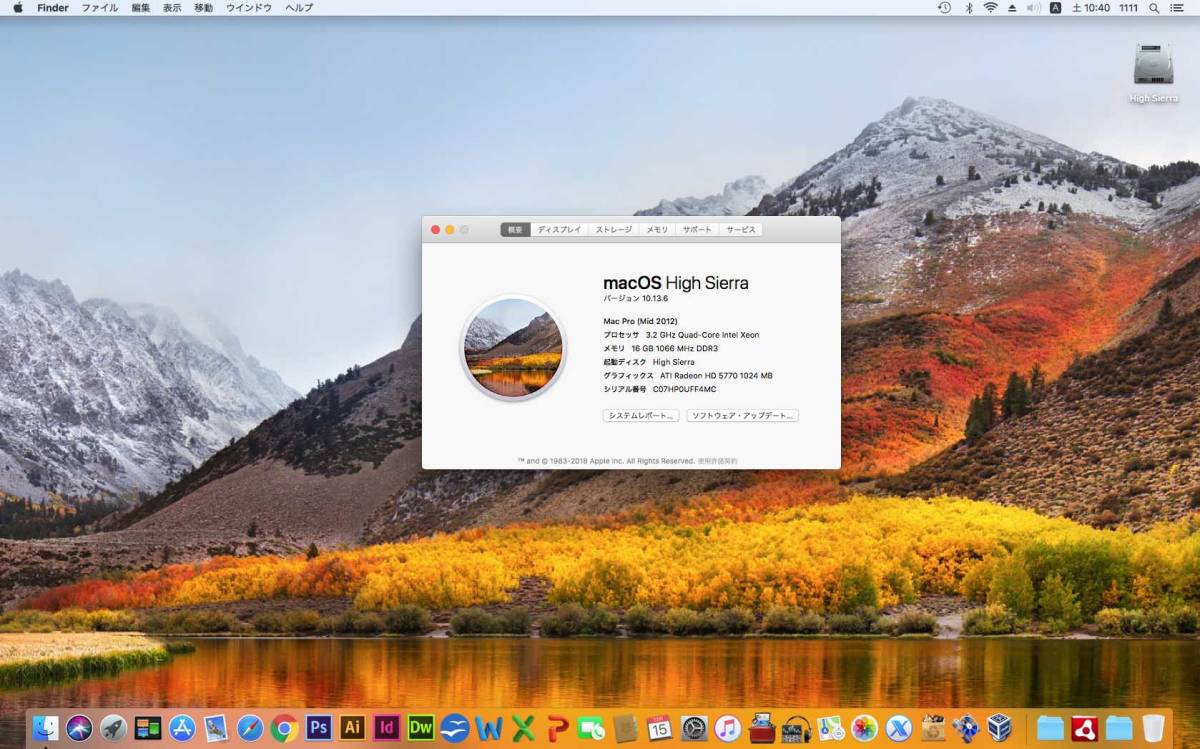Click the ソフトウェア・アップデート button
Viewport: 1200px width, 749px height.
[x=742, y=415]
